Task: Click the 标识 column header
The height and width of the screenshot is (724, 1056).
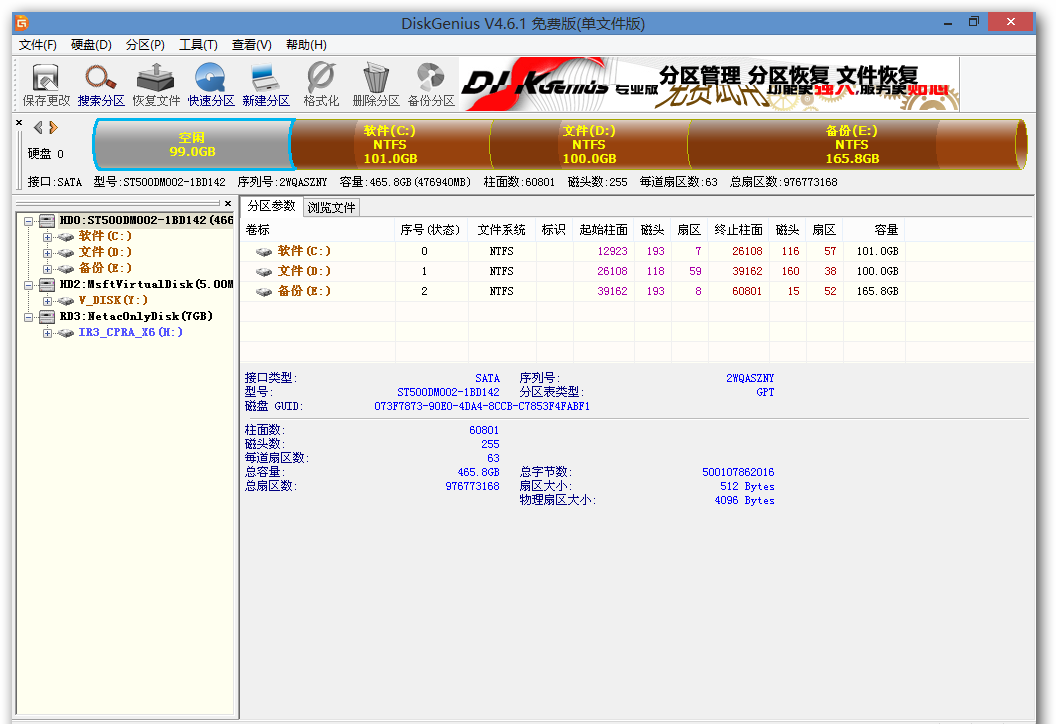Action: pos(554,230)
